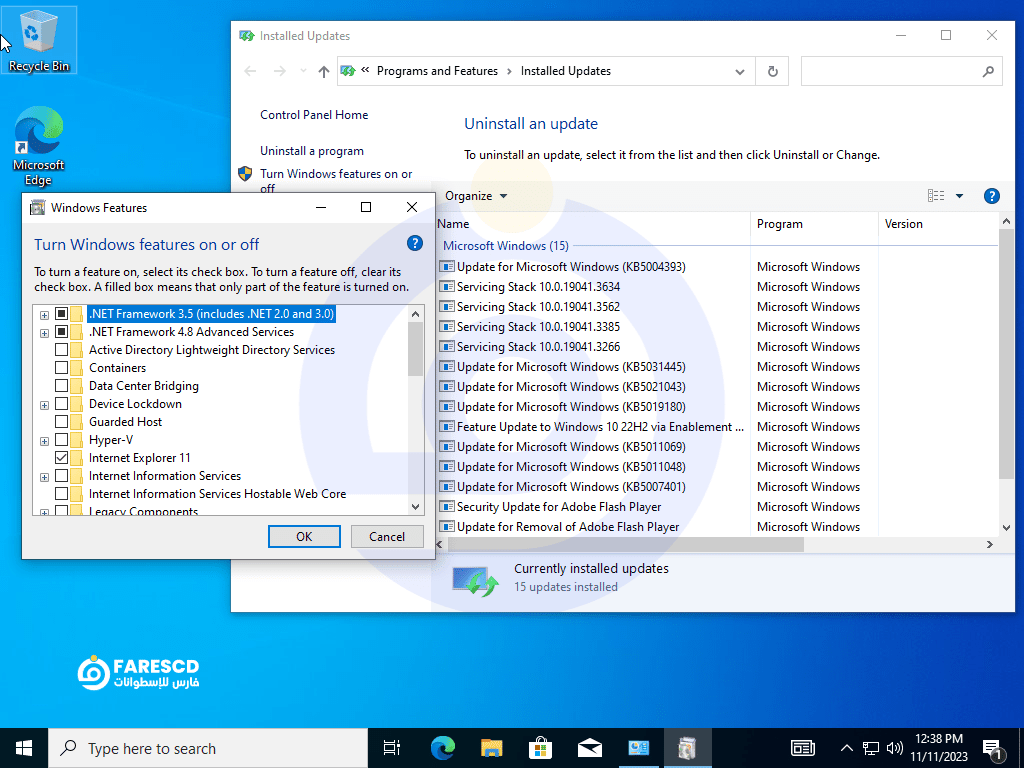Click the back arrow in Installed Updates

[x=250, y=71]
